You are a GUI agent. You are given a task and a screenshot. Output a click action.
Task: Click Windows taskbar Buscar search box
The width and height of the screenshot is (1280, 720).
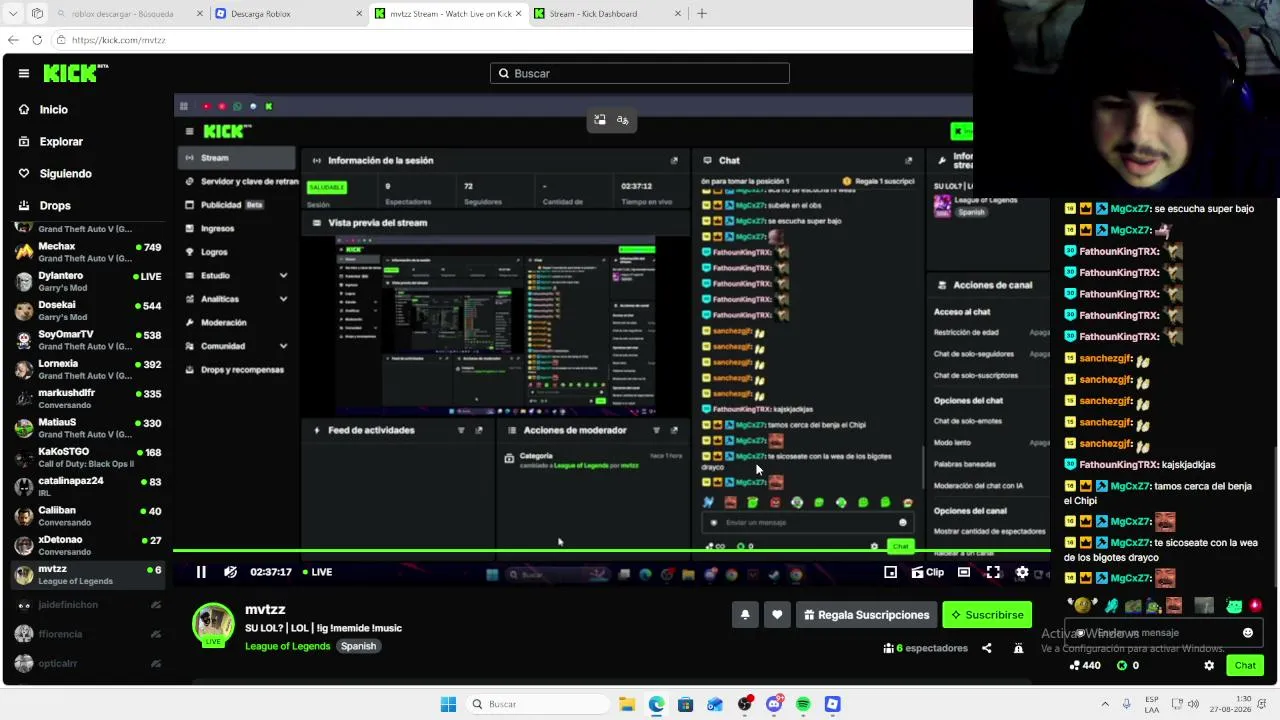538,704
